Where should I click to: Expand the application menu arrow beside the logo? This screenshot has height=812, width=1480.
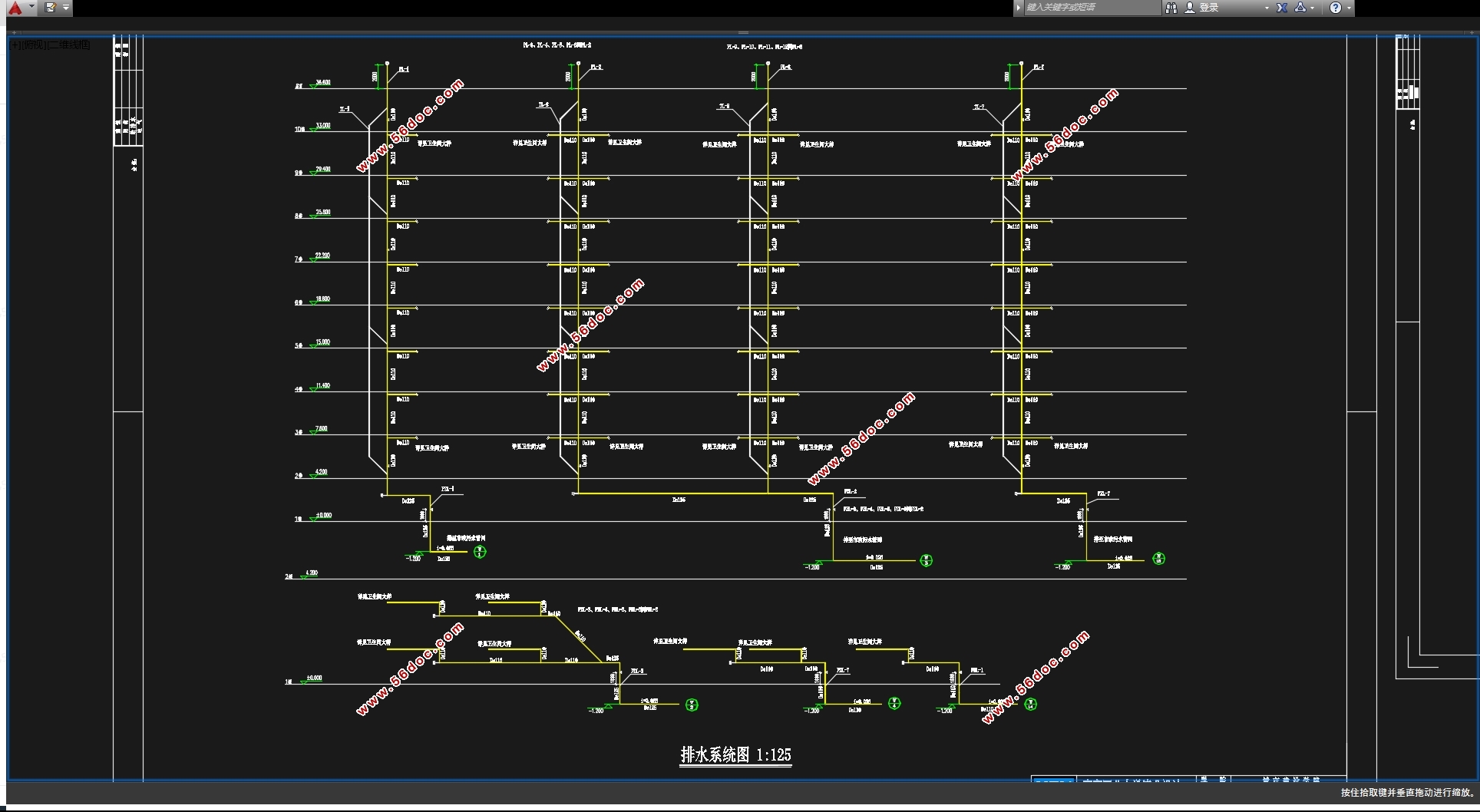pos(31,8)
